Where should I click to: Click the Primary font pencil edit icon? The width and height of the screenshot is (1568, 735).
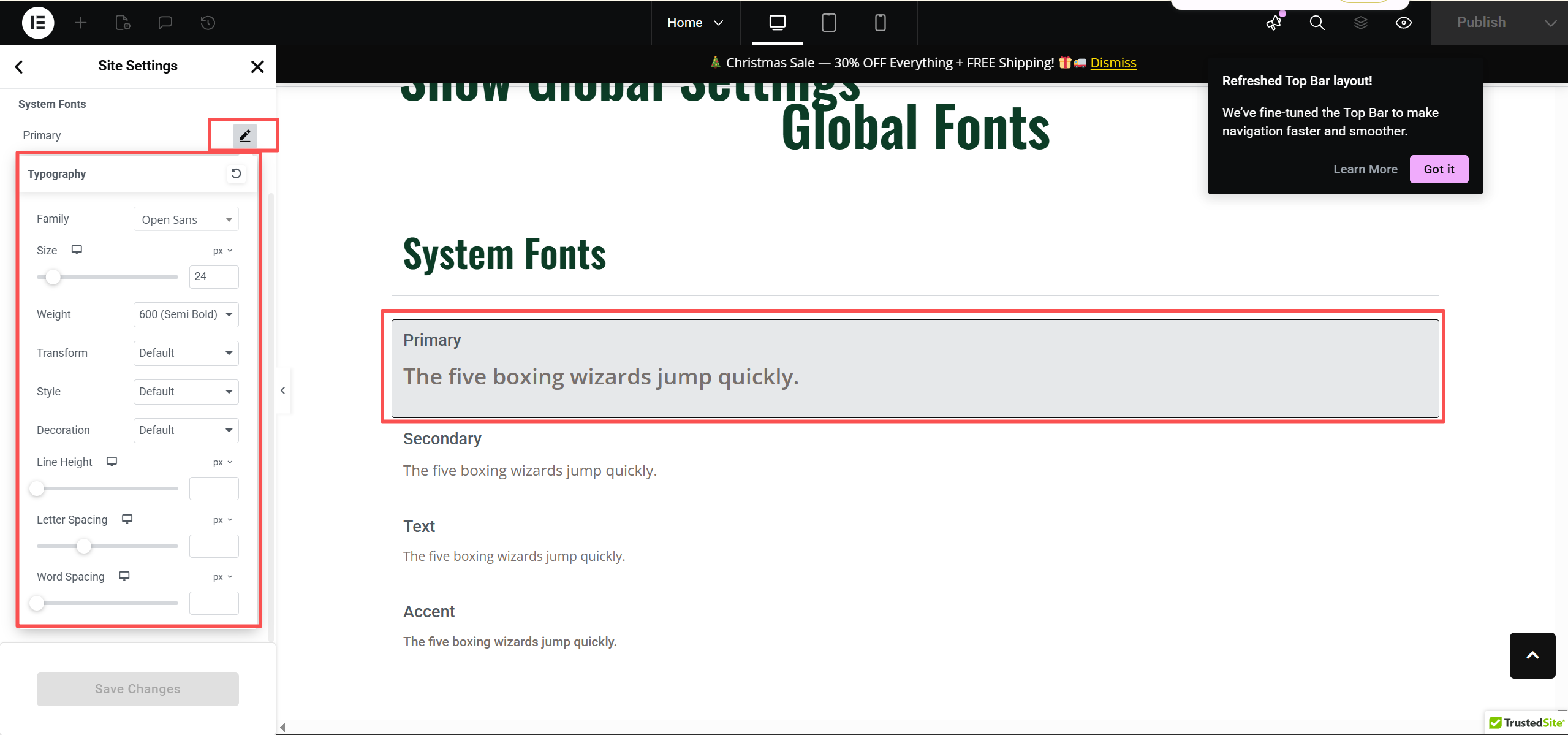coord(244,135)
